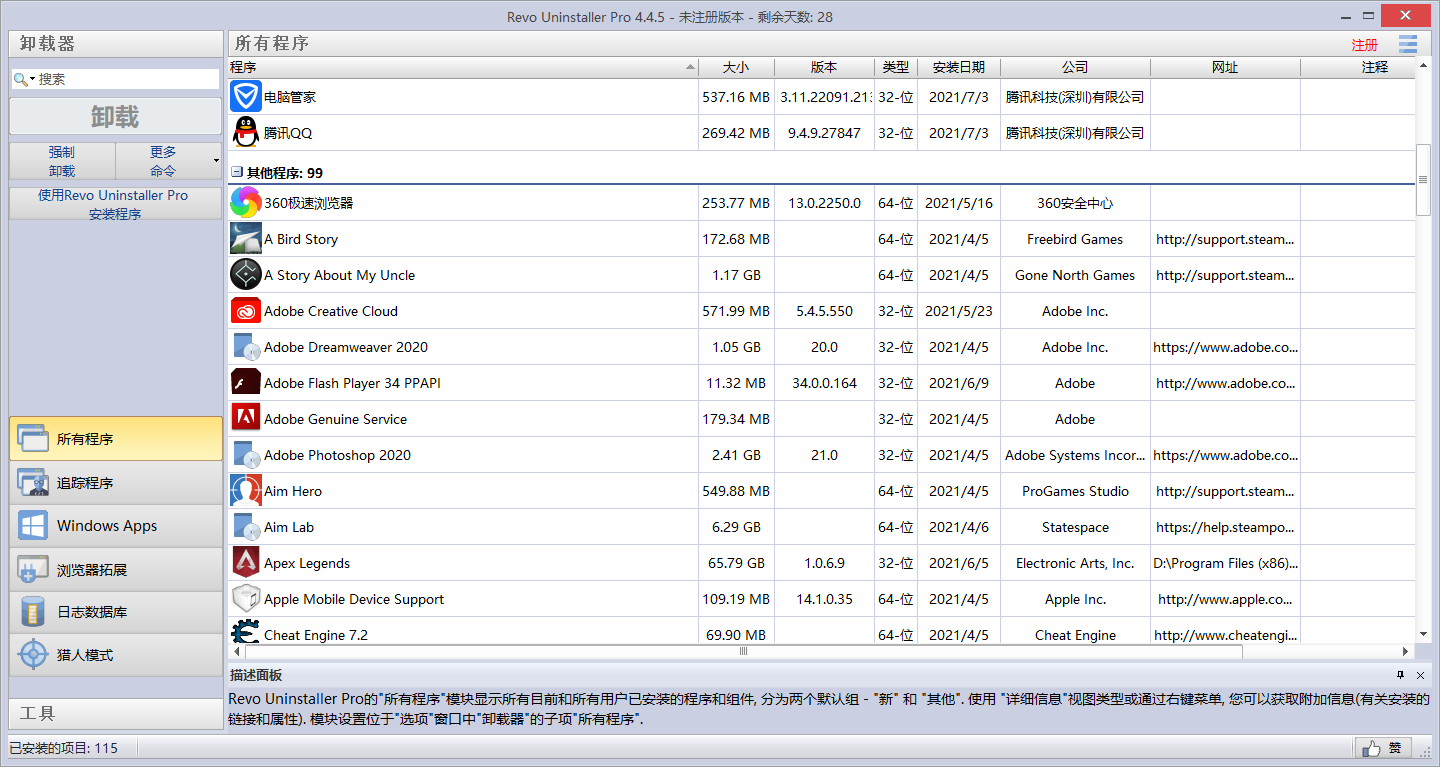
Task: Open the search options dropdown arrow
Action: point(32,79)
